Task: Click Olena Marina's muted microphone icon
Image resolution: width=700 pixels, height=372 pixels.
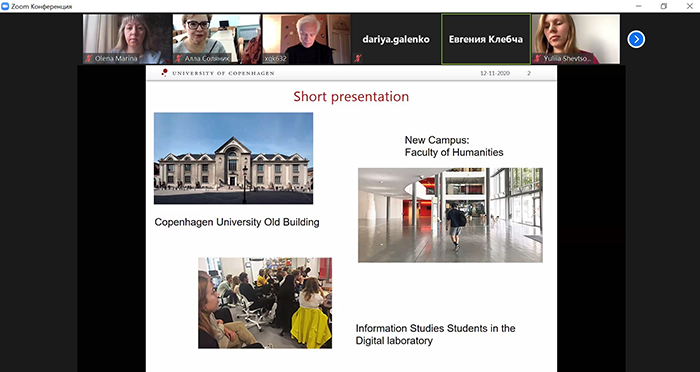Action: pos(89,59)
